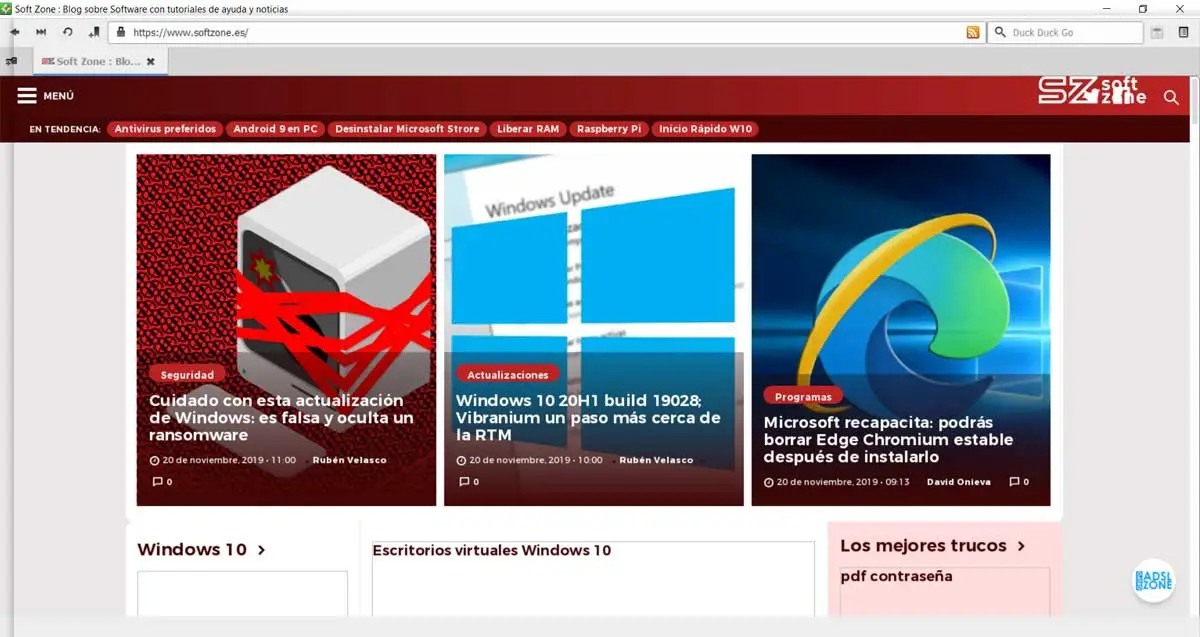
Task: Click the EN TENDENCIA label
Action: click(x=65, y=129)
